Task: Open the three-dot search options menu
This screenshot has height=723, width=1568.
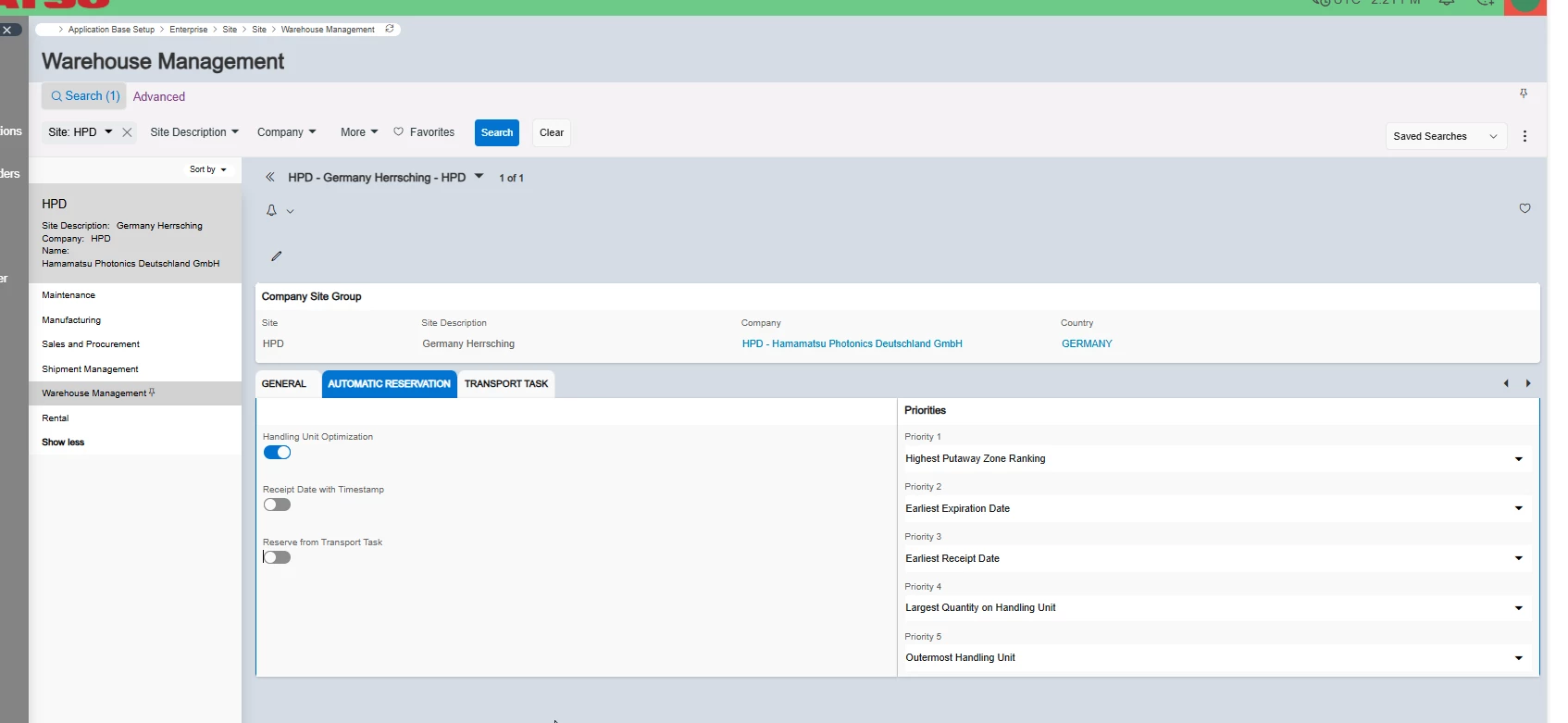Action: point(1524,136)
